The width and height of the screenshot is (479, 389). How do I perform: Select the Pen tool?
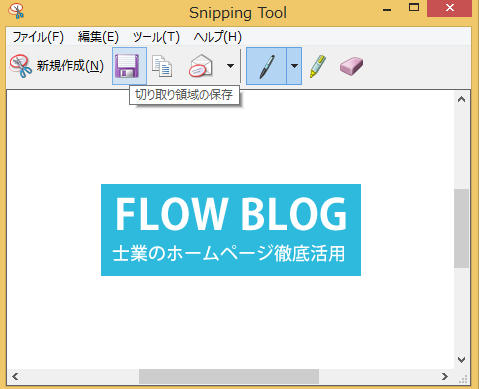(266, 66)
